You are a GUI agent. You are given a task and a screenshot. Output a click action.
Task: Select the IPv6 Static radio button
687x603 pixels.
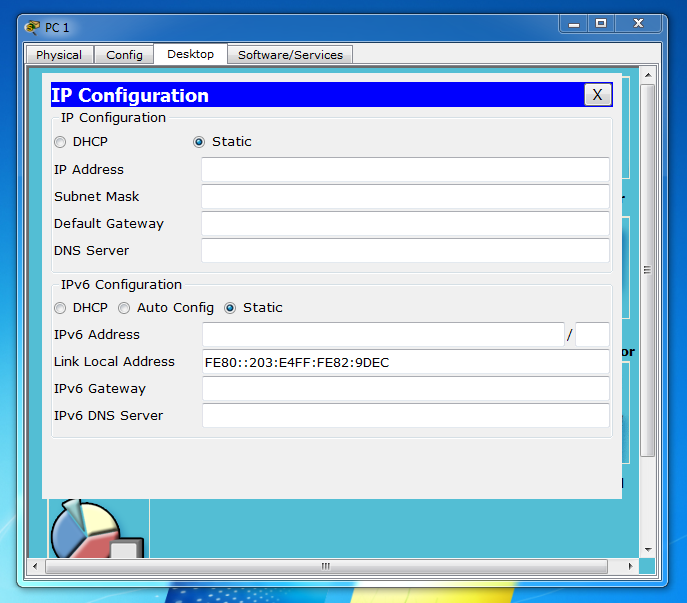pos(230,308)
